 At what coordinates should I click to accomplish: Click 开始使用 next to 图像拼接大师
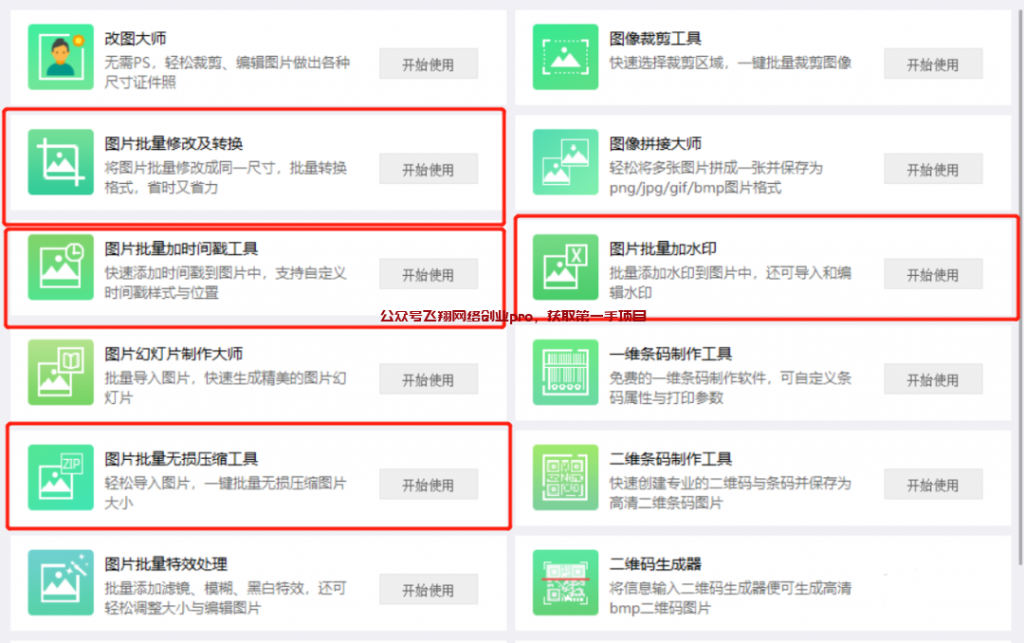[933, 169]
